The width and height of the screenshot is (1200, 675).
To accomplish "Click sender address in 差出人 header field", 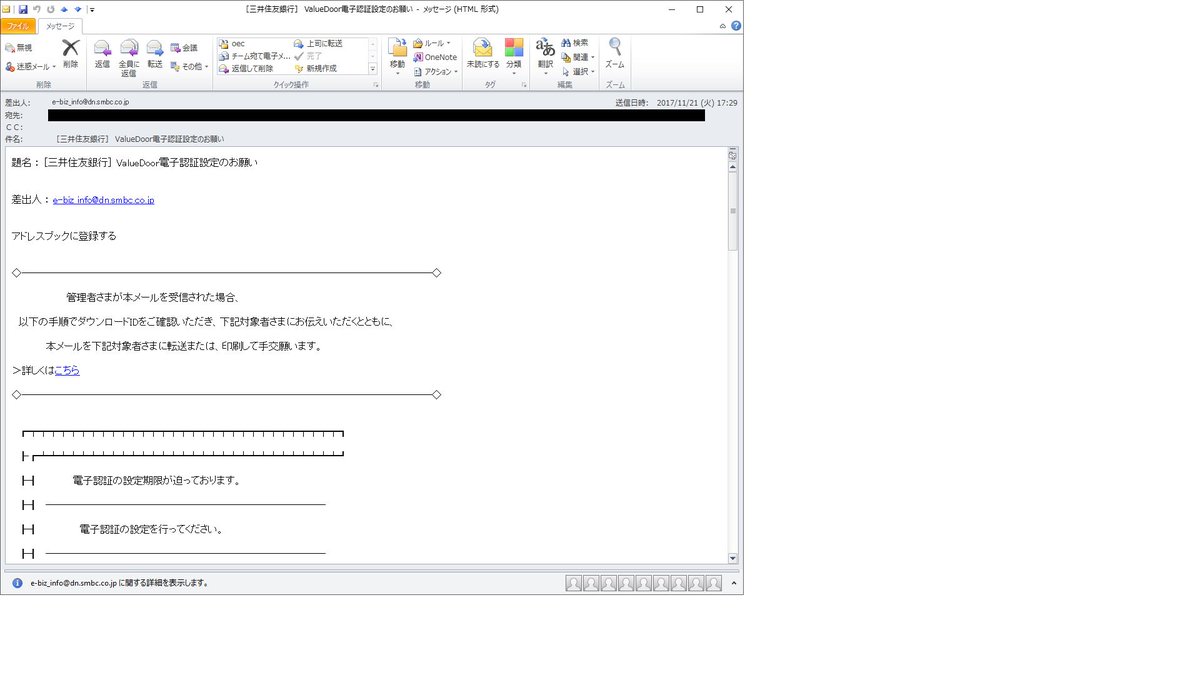I will pos(90,102).
